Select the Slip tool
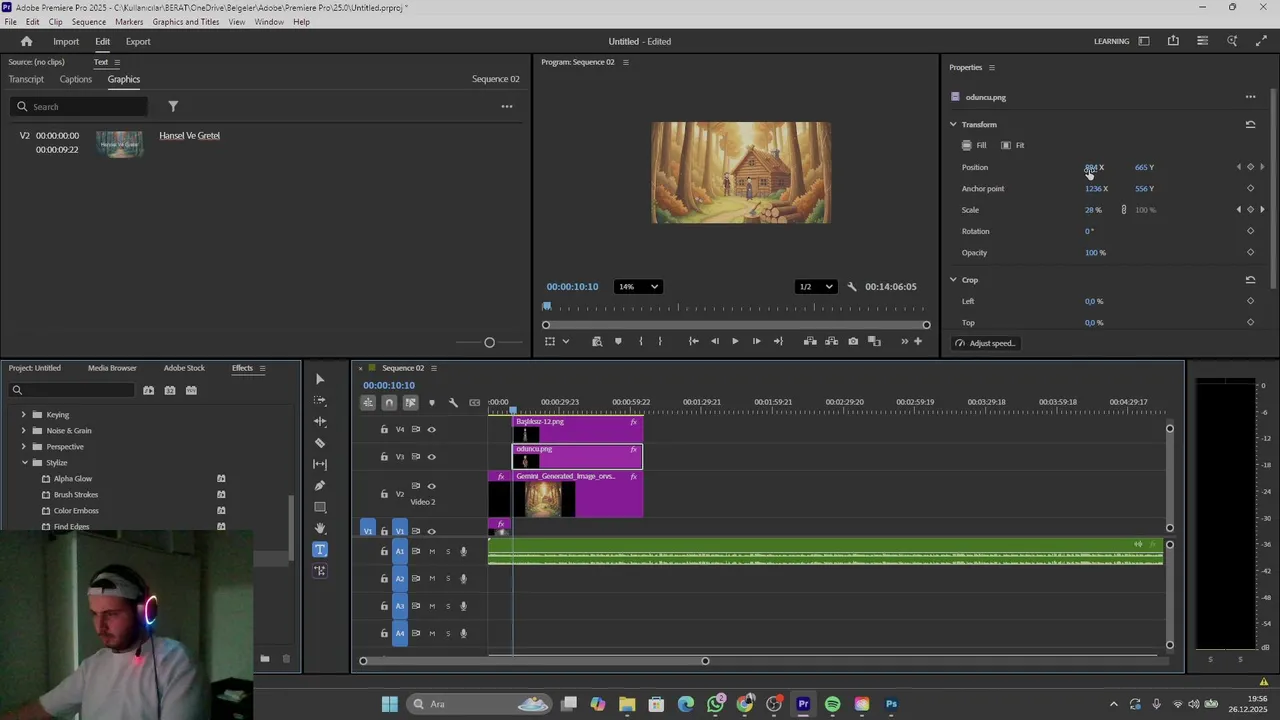1280x720 pixels. coord(320,464)
